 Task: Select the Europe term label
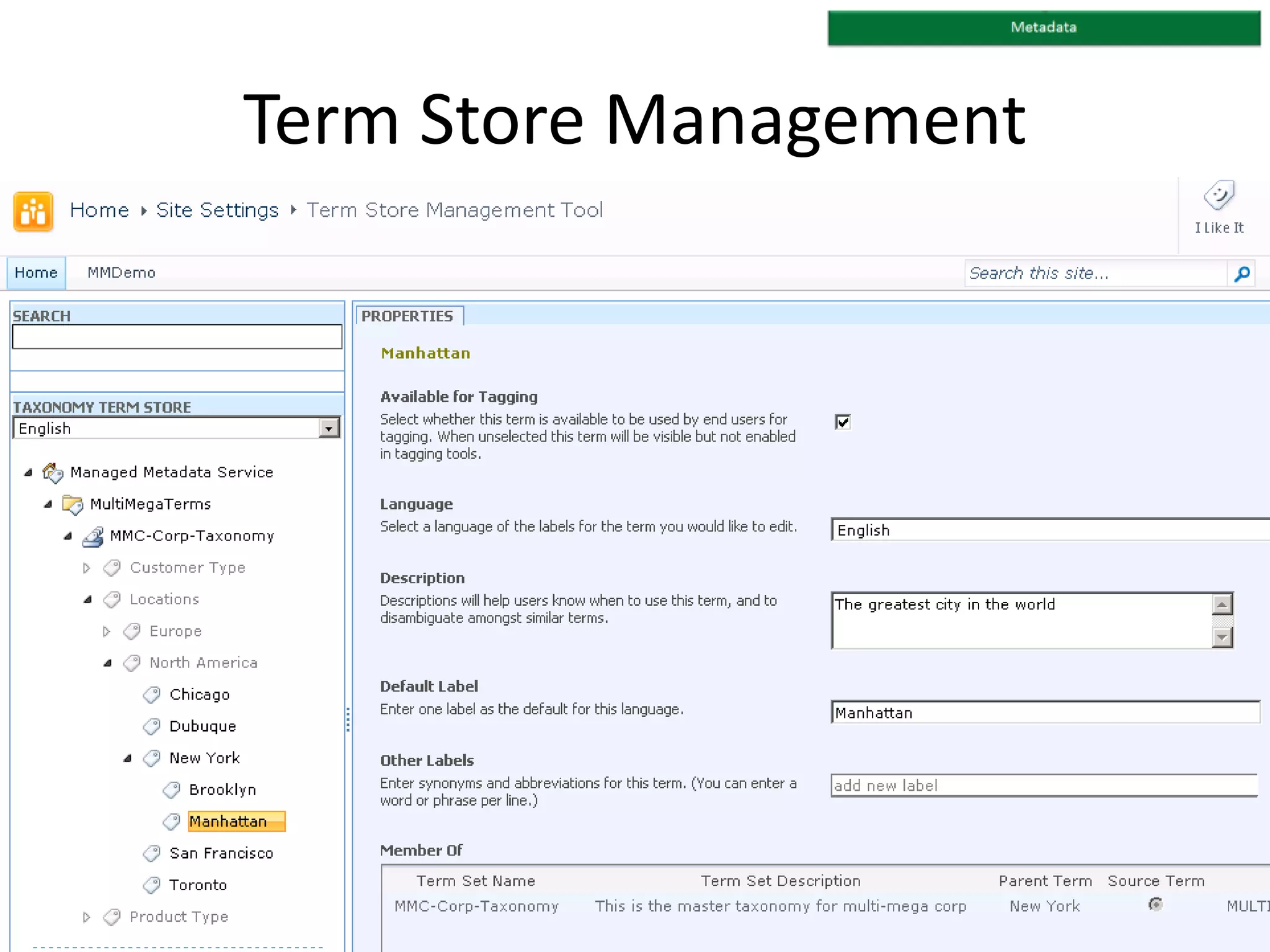tap(175, 631)
